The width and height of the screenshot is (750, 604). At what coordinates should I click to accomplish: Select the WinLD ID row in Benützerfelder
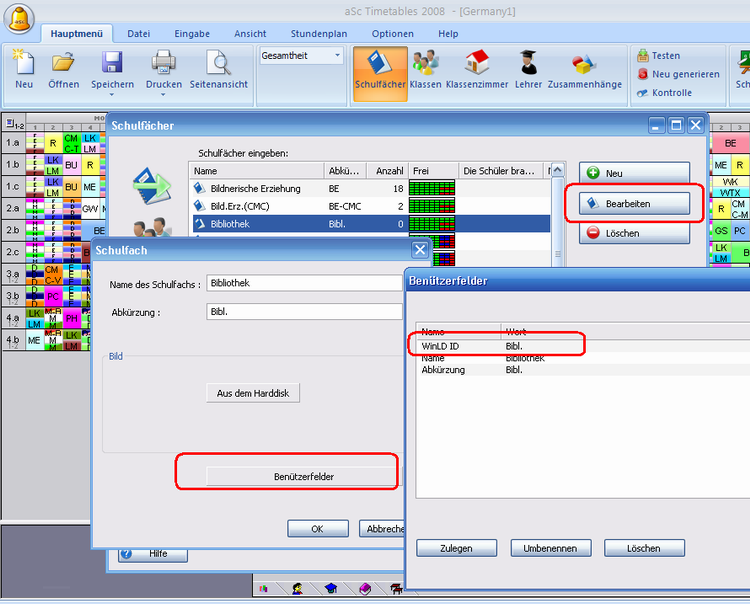tap(583, 346)
